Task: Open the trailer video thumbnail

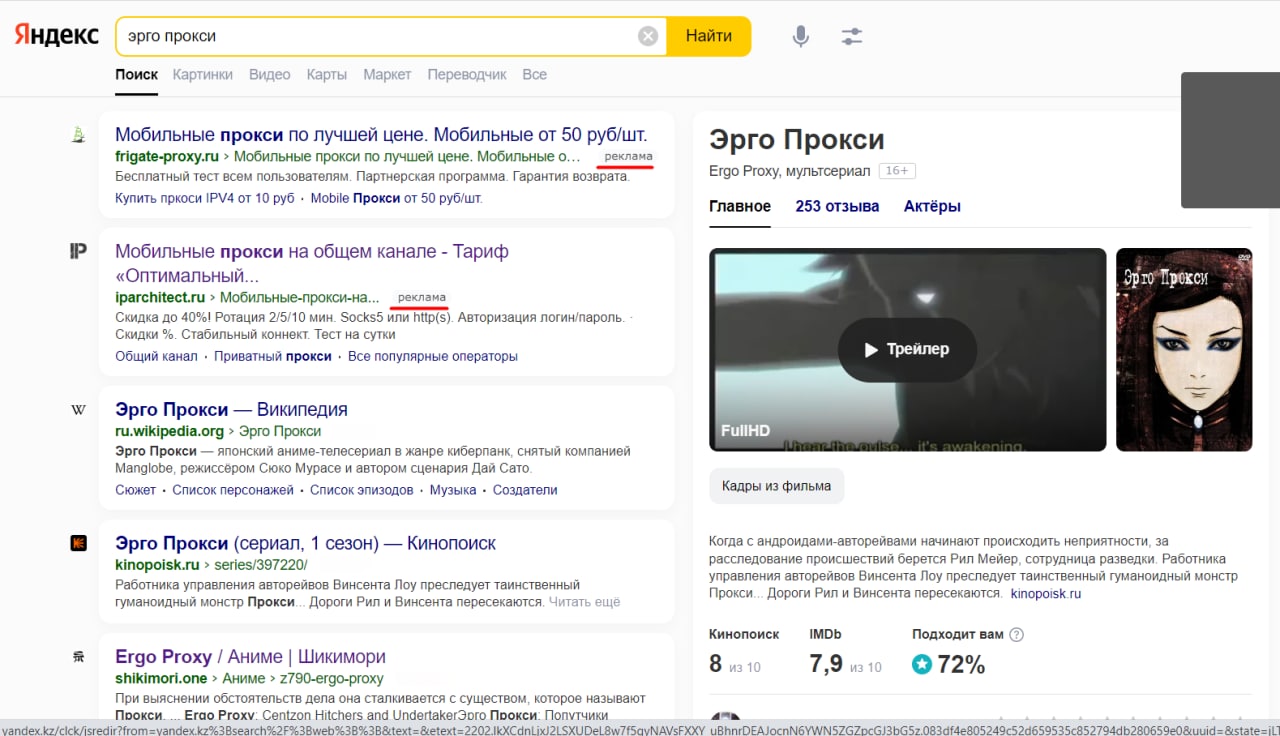Action: tap(908, 349)
